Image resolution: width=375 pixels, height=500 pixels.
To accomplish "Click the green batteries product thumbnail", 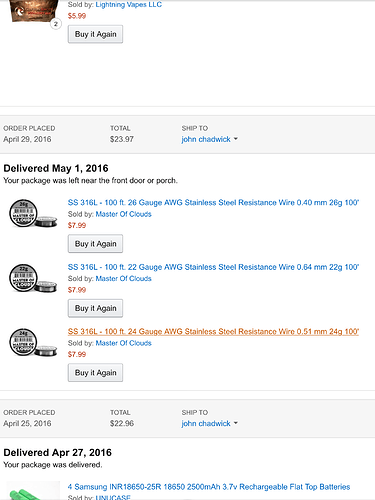I will (x=33, y=490).
